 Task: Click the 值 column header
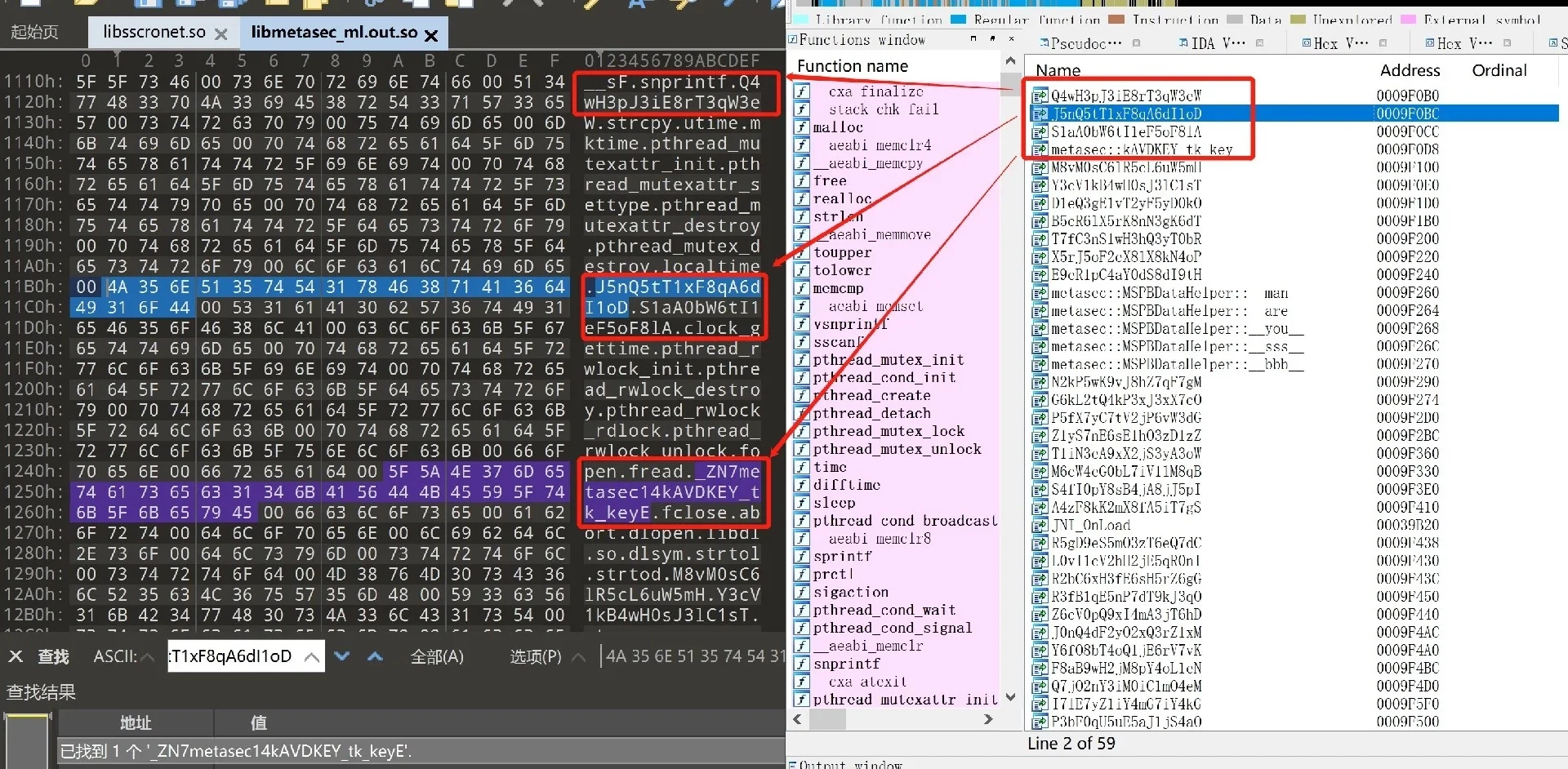[259, 722]
